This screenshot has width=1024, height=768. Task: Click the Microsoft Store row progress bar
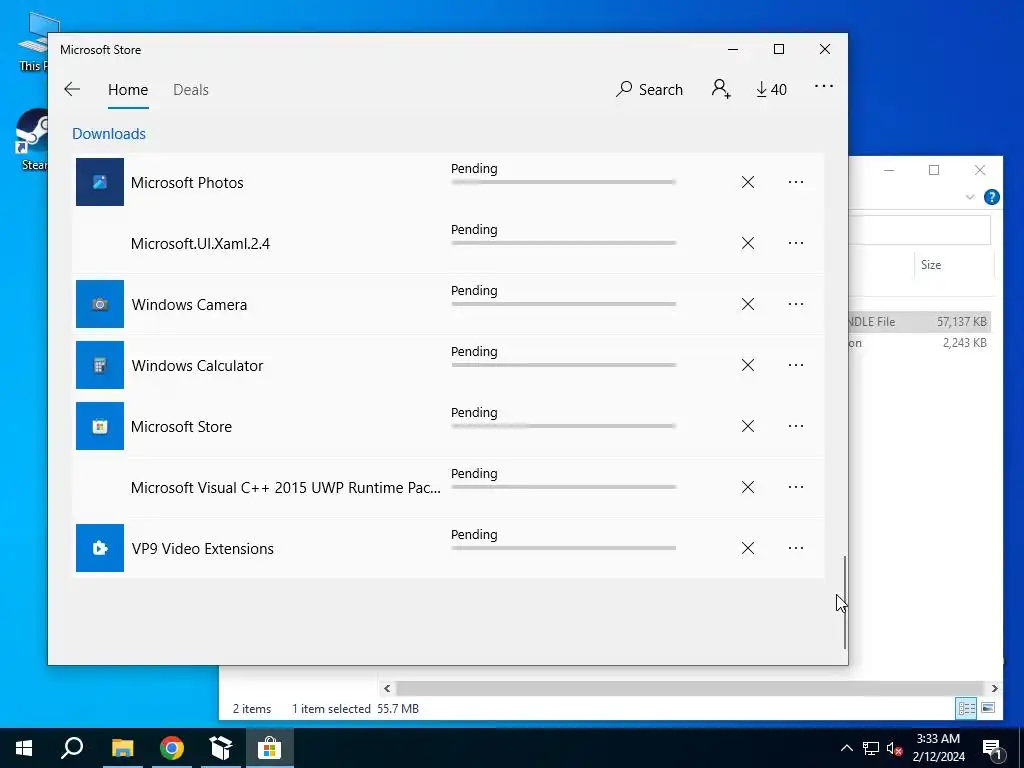coord(564,426)
